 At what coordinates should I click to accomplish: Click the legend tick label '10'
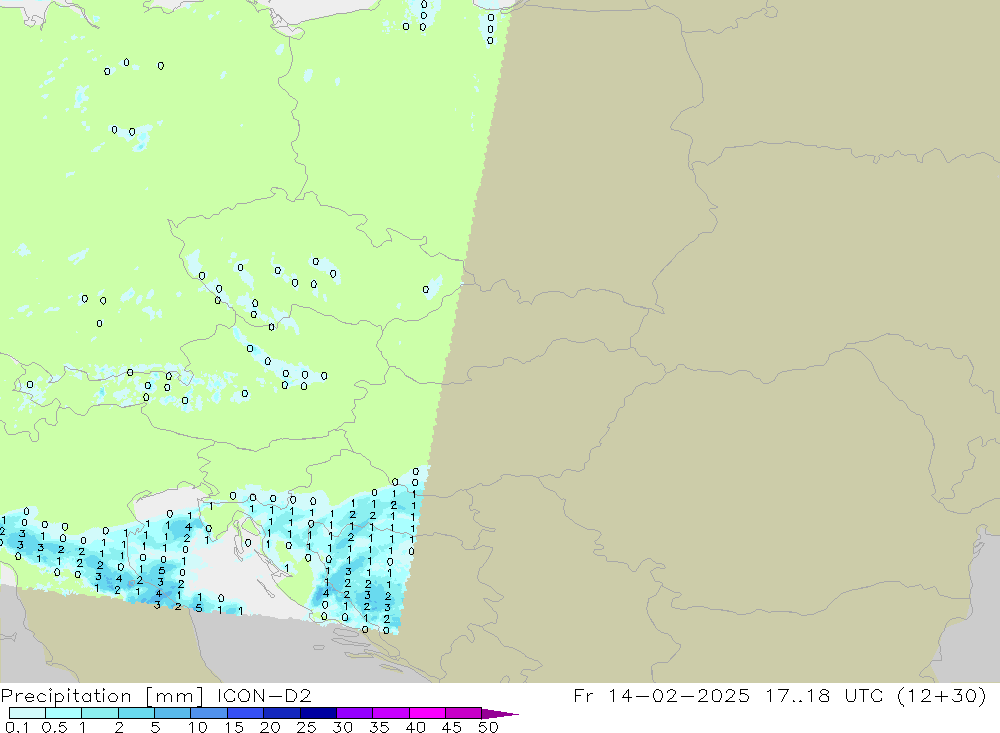[x=198, y=727]
